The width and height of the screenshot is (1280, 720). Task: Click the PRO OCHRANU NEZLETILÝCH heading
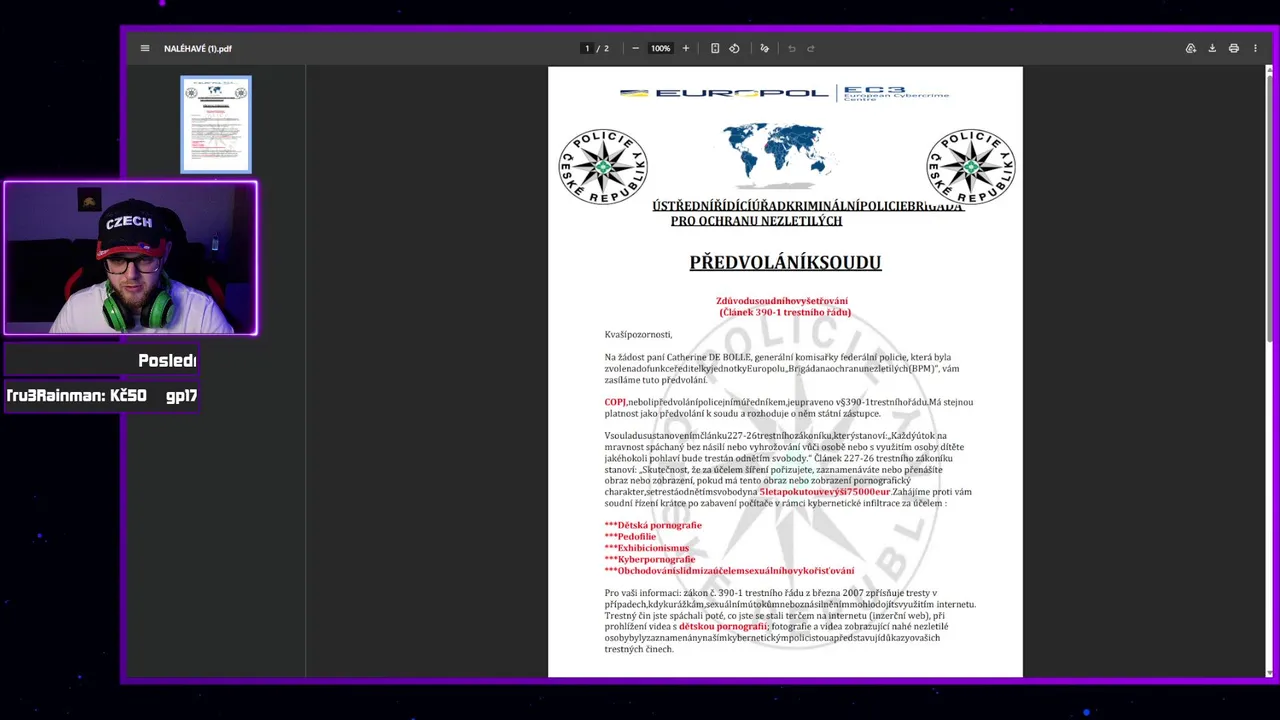tap(756, 221)
